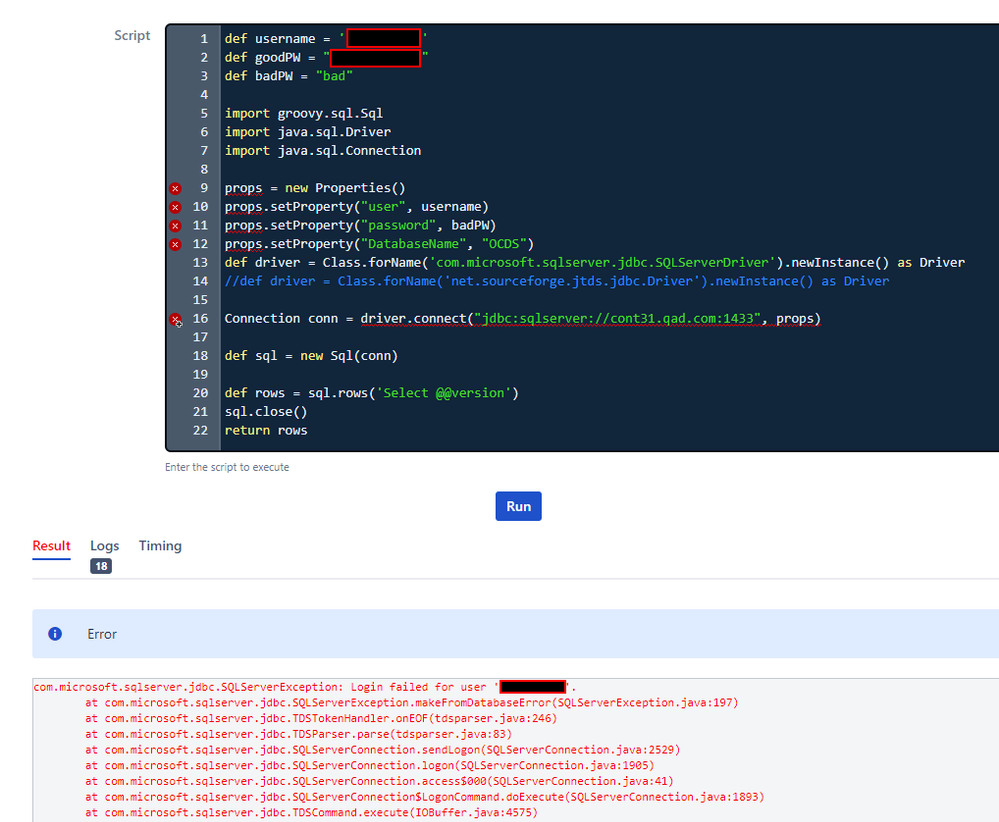Click the error marker on line 12
Screen dimensions: 999x822
tap(175, 244)
